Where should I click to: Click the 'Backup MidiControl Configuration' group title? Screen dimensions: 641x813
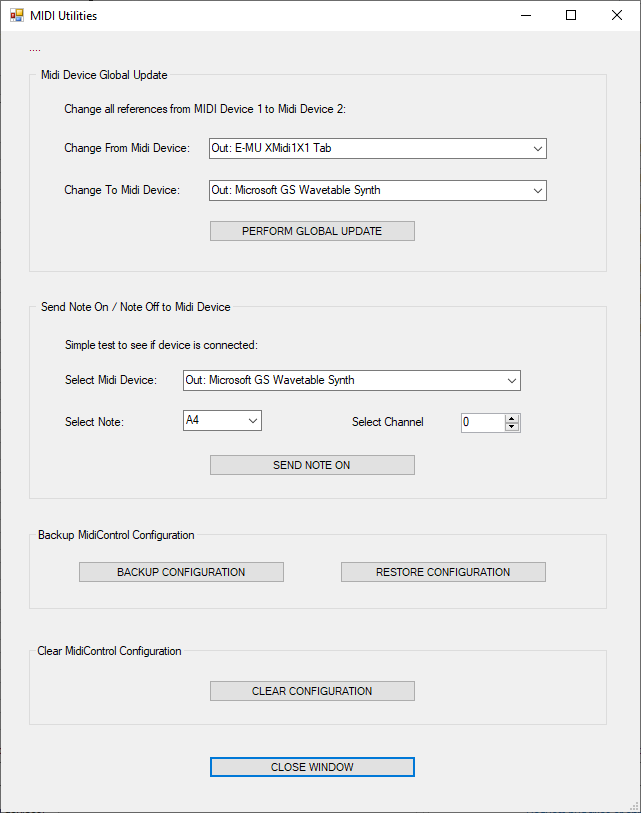click(116, 535)
